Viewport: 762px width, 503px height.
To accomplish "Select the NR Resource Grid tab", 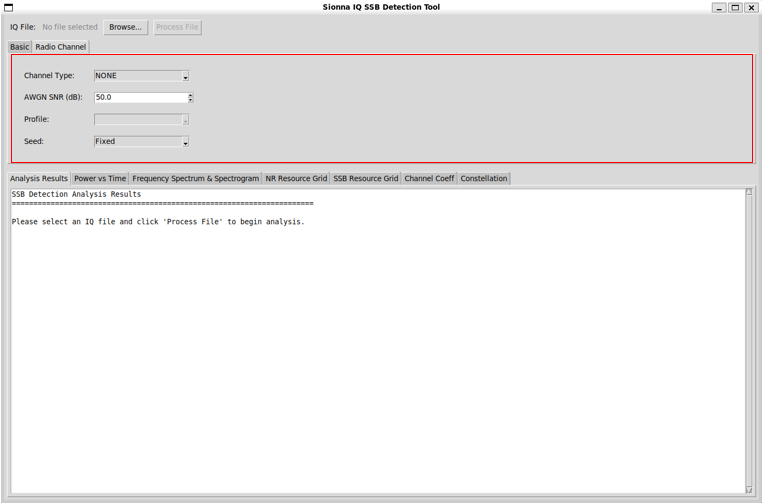I will click(296, 179).
